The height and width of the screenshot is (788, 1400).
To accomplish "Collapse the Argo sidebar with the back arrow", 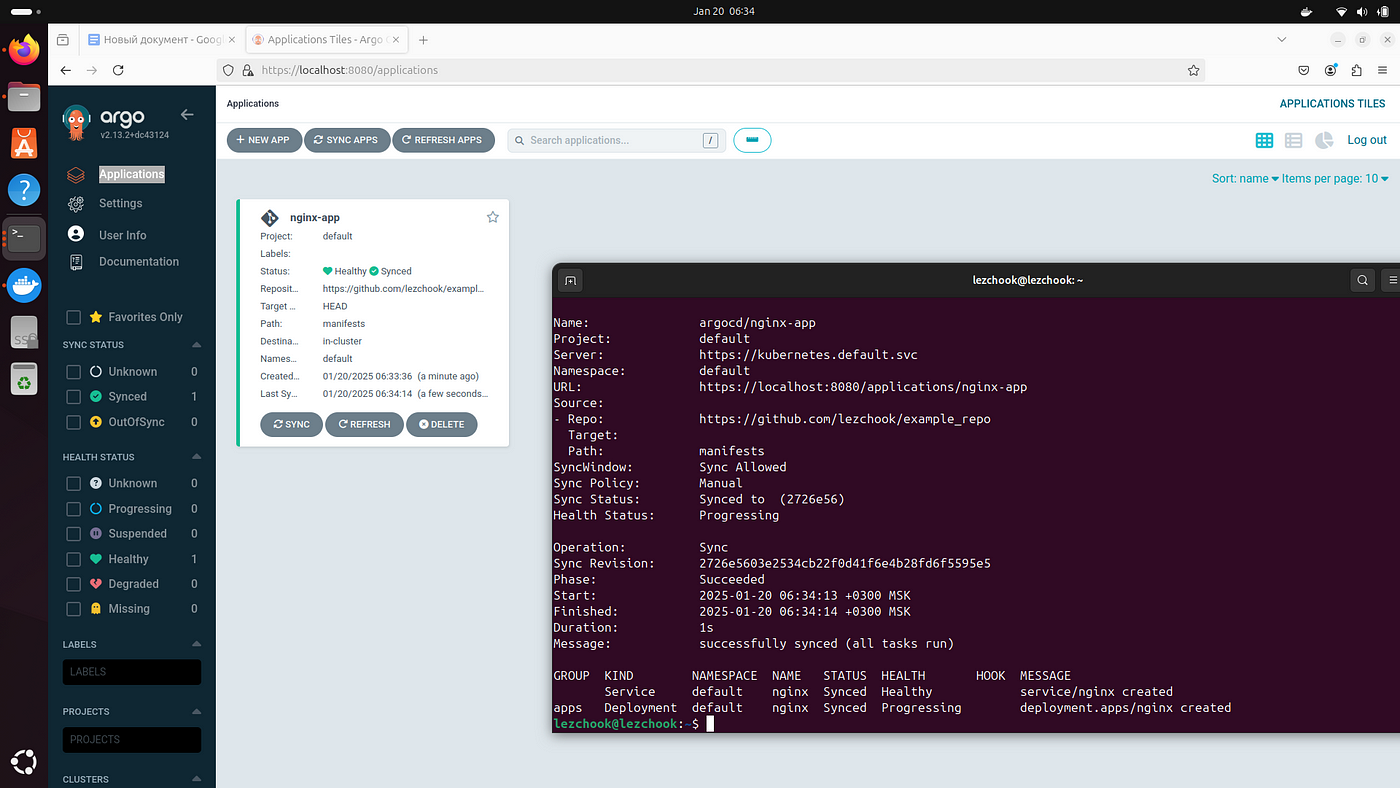I will (186, 115).
